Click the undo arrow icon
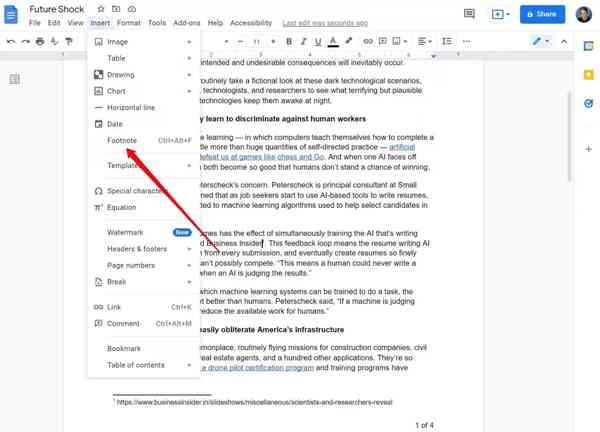 tap(11, 42)
